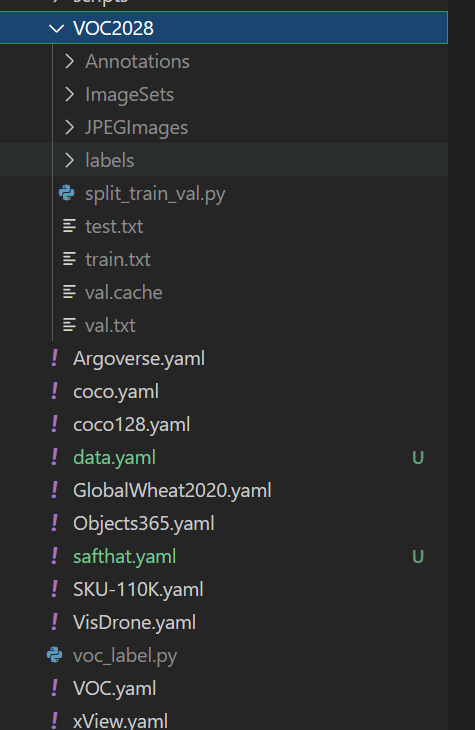Click the YAML icon beside SKU-110K.yaml
Screen dimensions: 475x730
tap(54, 589)
